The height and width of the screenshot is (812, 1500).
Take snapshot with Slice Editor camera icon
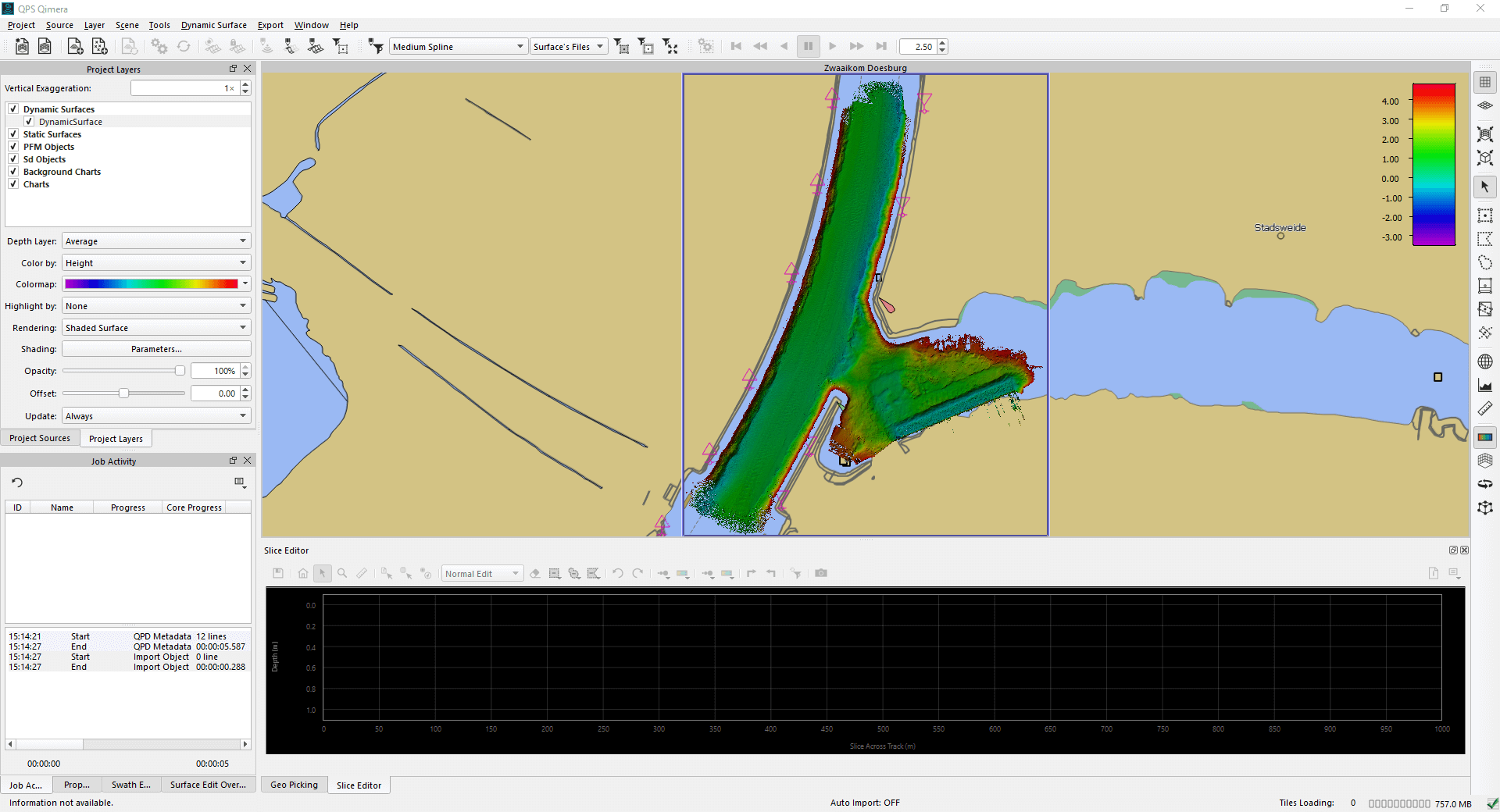tap(820, 573)
